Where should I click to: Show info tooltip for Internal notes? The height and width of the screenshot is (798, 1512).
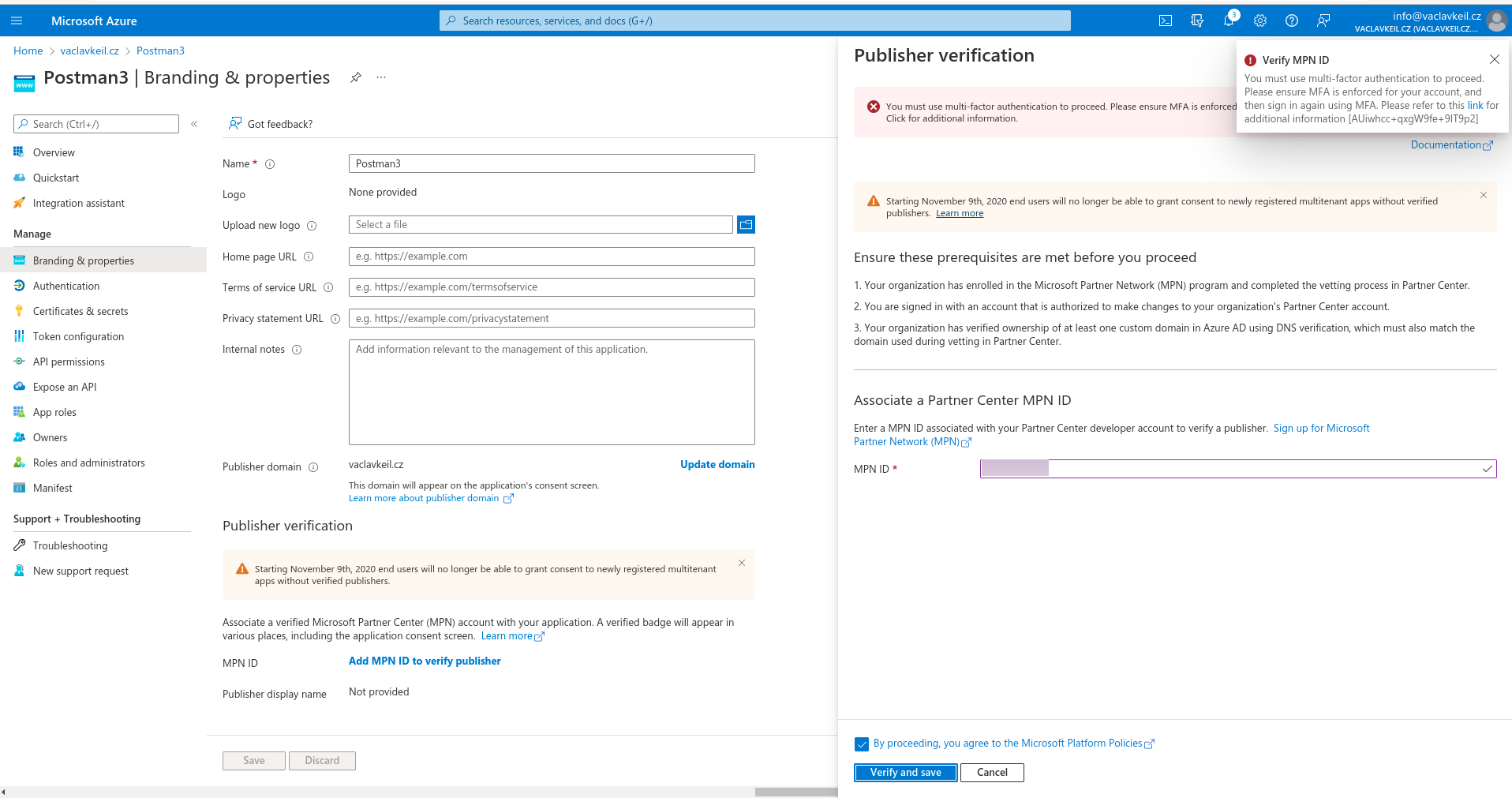tap(297, 350)
